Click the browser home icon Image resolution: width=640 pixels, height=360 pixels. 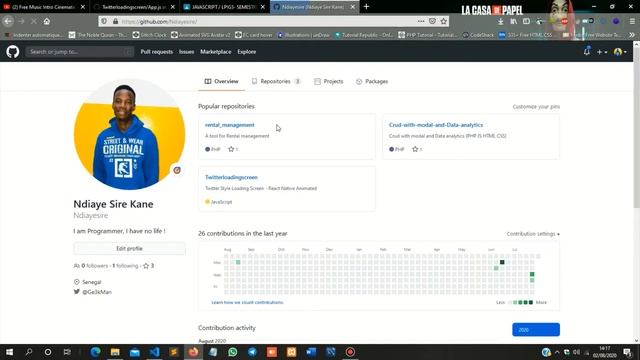47,21
